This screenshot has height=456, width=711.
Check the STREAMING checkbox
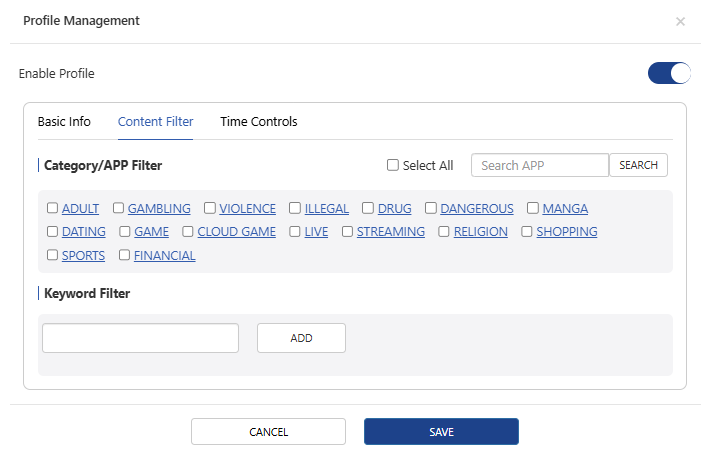click(x=348, y=232)
